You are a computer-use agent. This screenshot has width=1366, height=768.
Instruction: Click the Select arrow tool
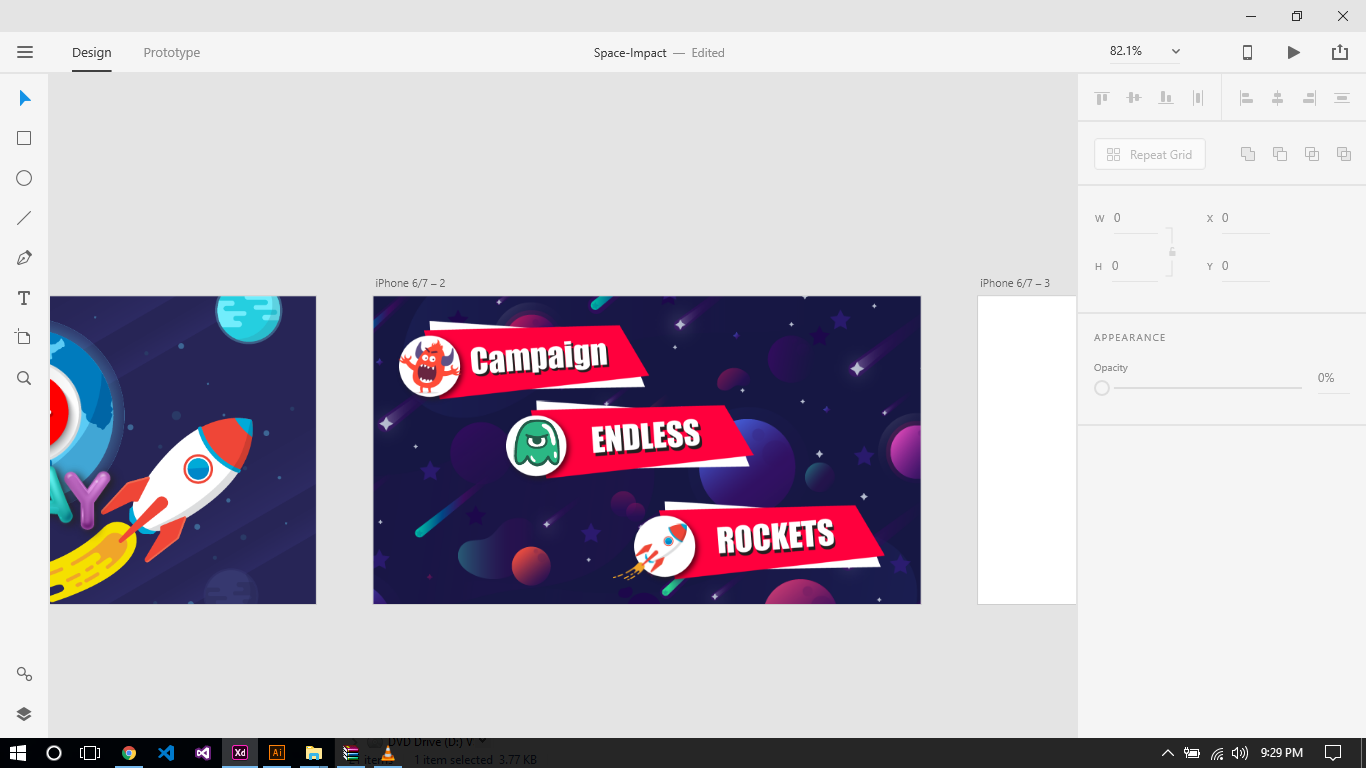[25, 98]
